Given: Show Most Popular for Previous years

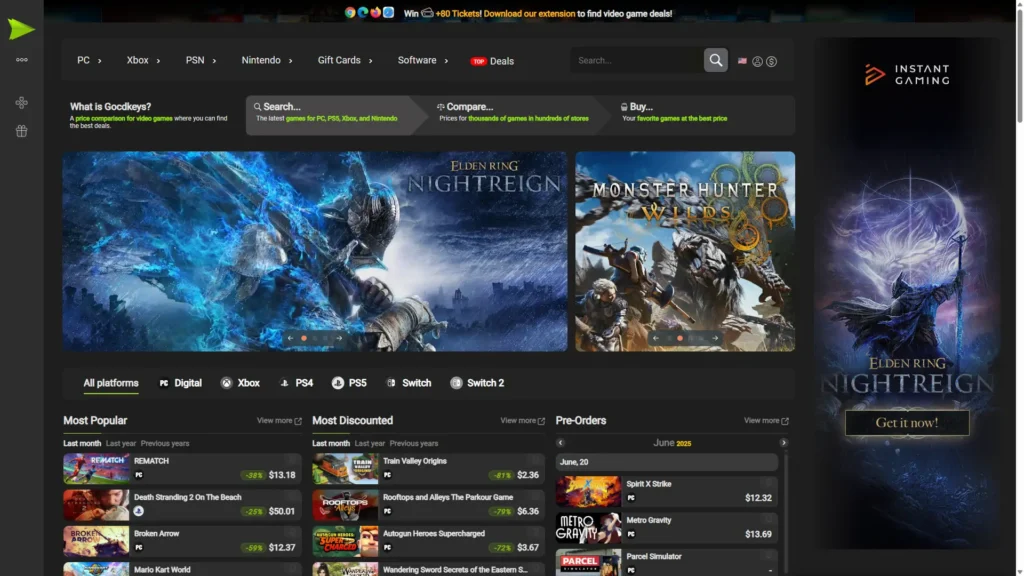Looking at the screenshot, I should tap(165, 443).
